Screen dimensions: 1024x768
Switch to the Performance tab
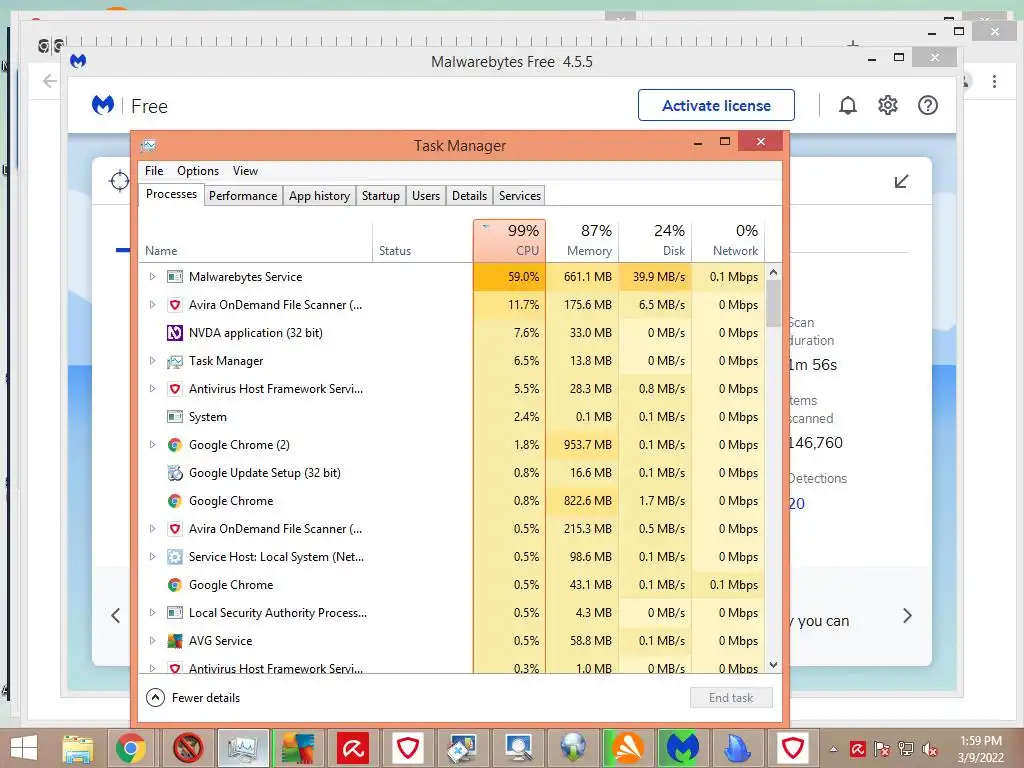(243, 196)
